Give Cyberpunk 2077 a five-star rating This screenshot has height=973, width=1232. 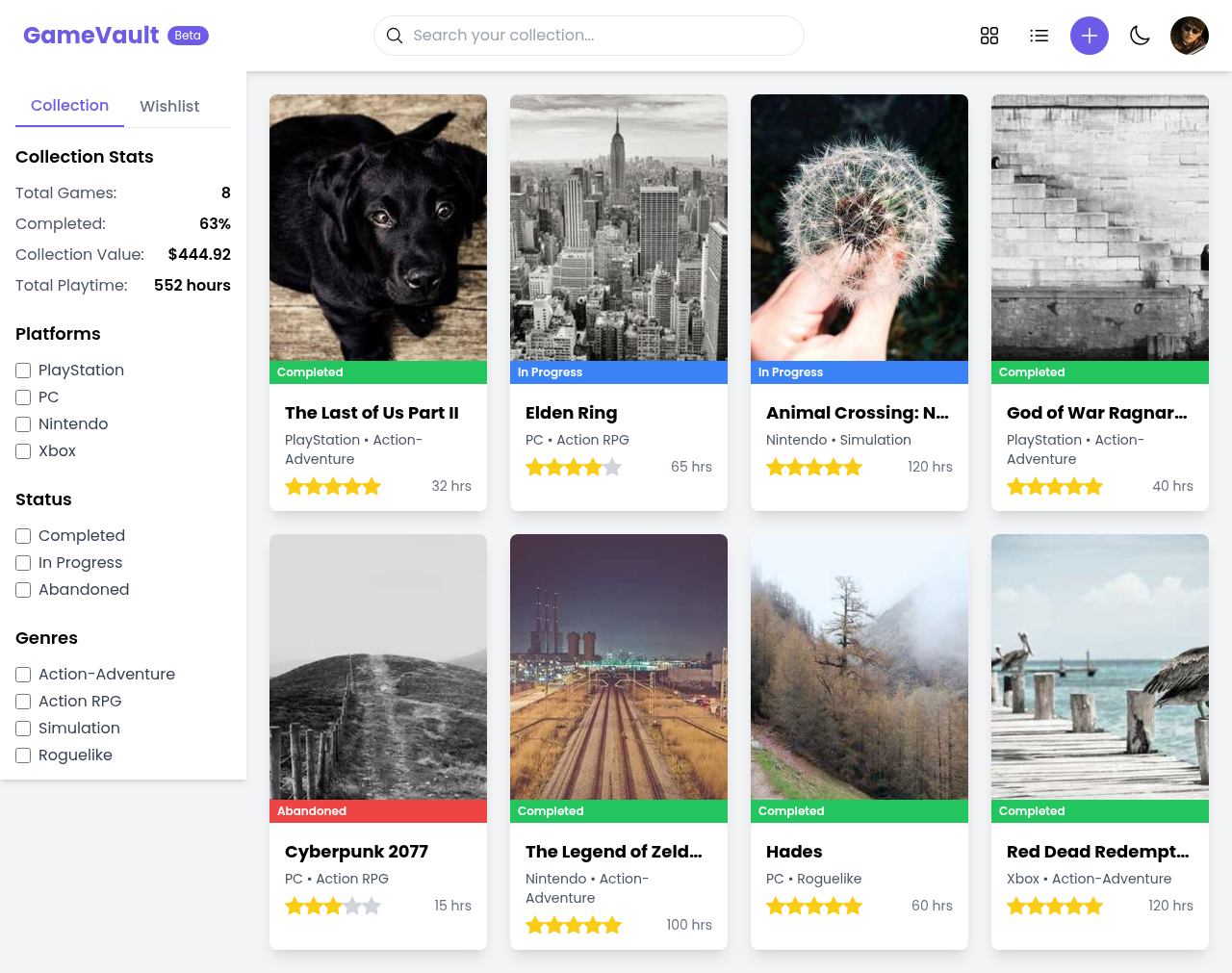click(373, 905)
